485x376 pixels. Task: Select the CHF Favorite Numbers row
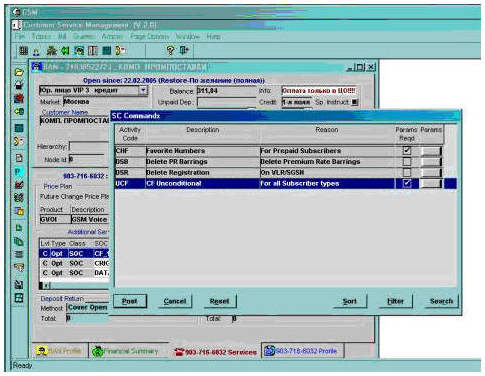coord(278,151)
